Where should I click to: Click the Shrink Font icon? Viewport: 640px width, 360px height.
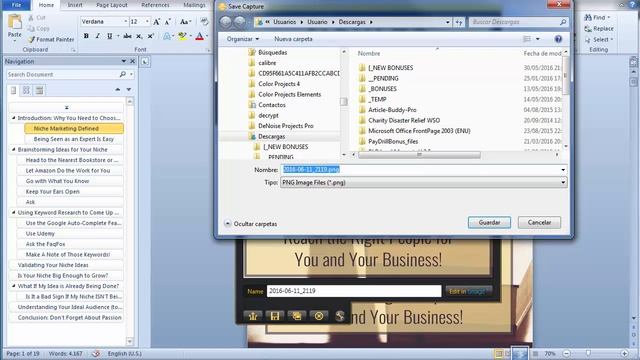(x=167, y=22)
